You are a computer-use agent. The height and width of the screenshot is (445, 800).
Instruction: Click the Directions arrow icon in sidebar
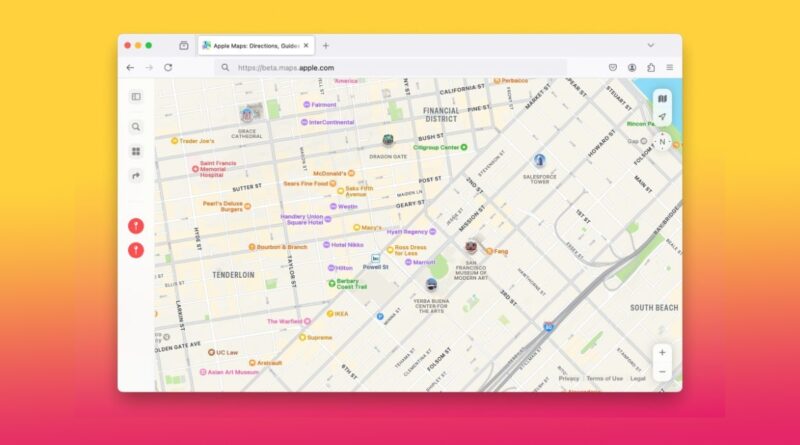click(136, 176)
